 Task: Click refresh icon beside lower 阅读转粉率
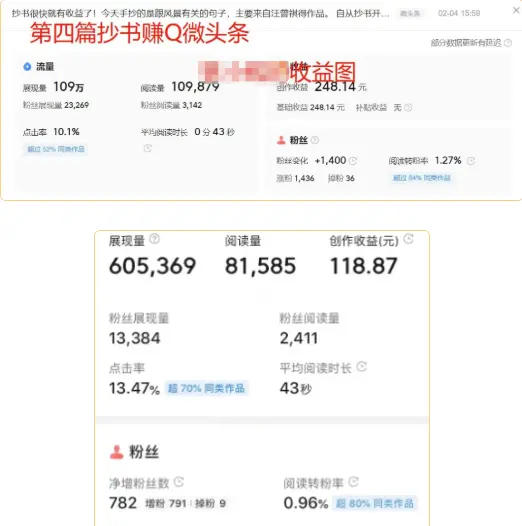[353, 482]
